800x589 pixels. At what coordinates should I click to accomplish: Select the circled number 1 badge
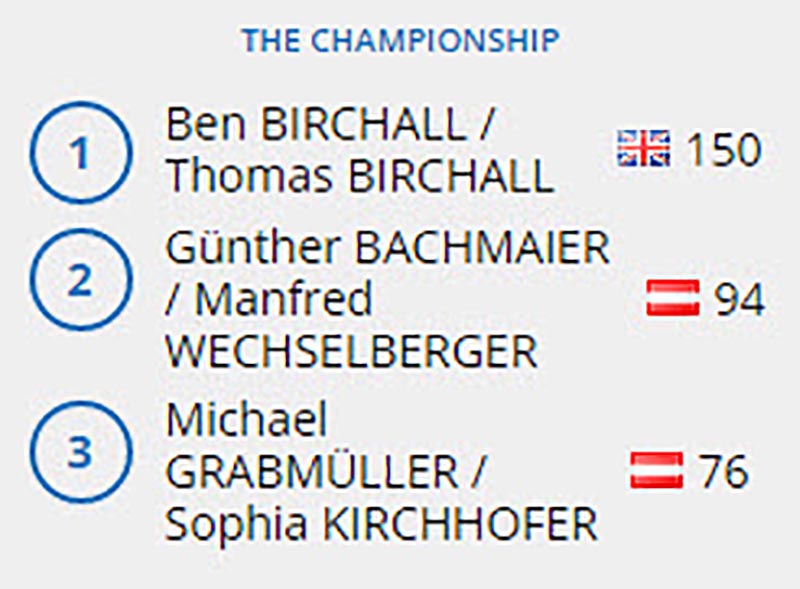click(x=80, y=153)
